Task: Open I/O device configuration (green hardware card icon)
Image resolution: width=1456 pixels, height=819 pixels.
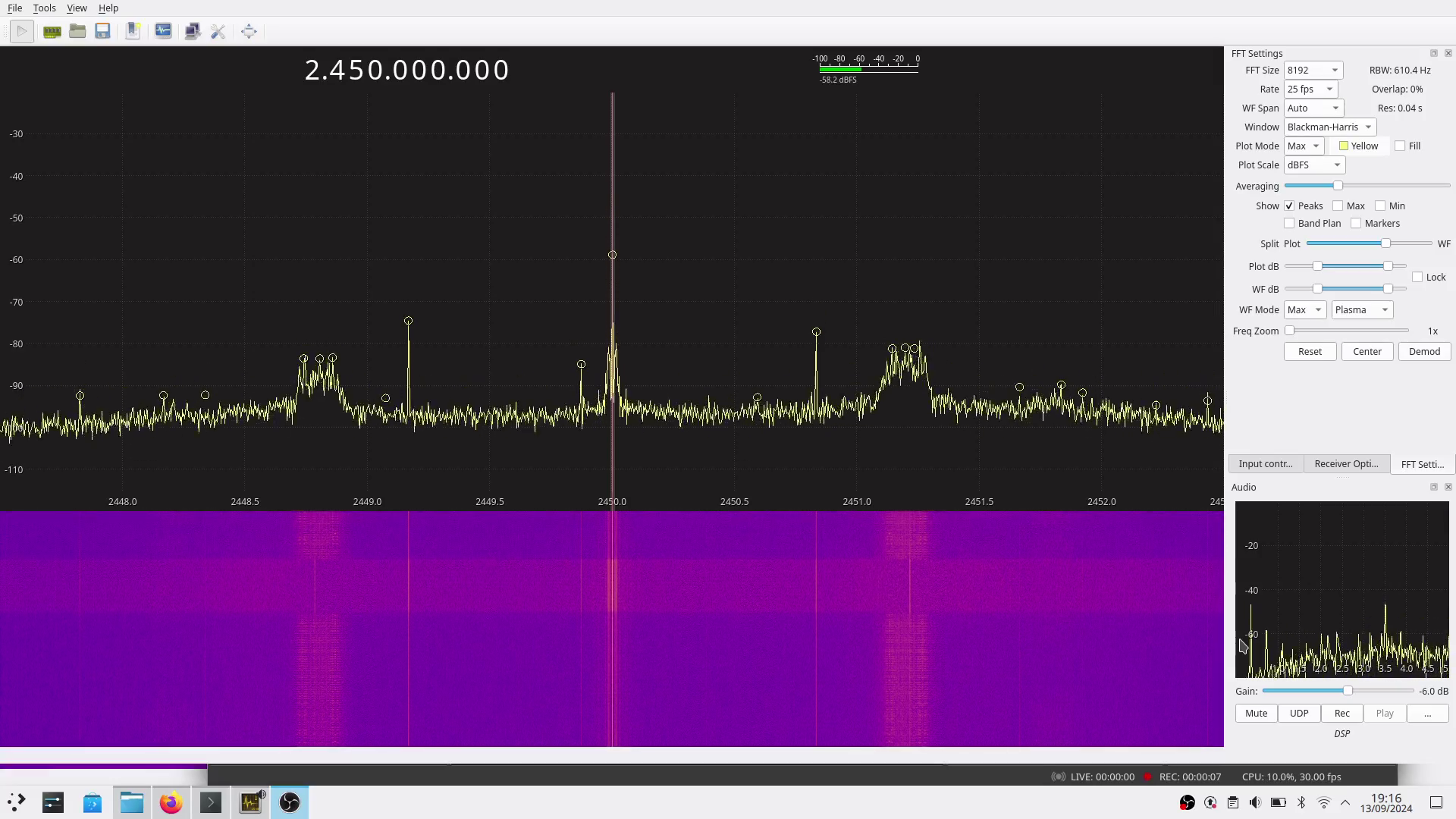Action: pyautogui.click(x=52, y=31)
